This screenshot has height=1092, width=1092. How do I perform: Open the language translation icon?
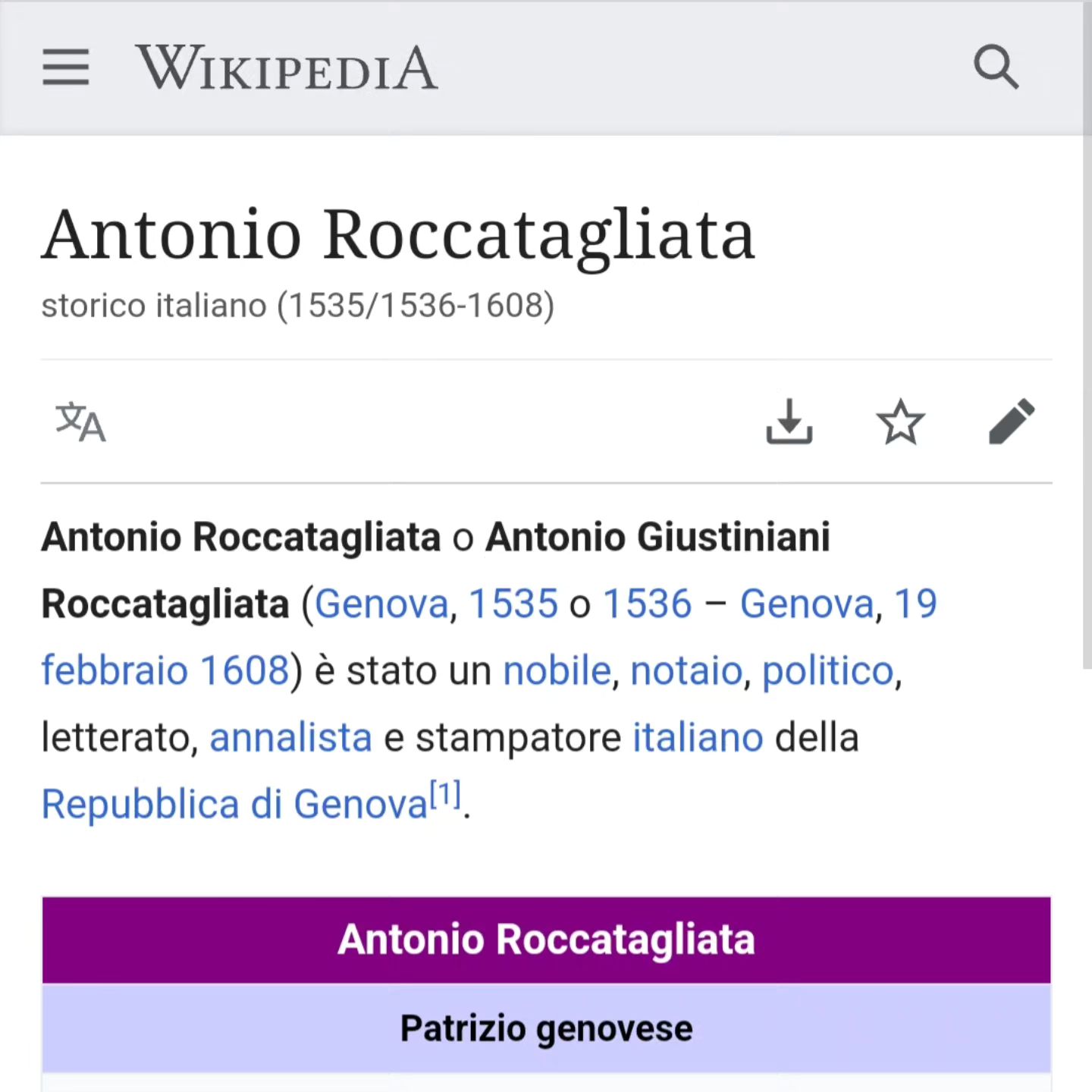coord(80,422)
